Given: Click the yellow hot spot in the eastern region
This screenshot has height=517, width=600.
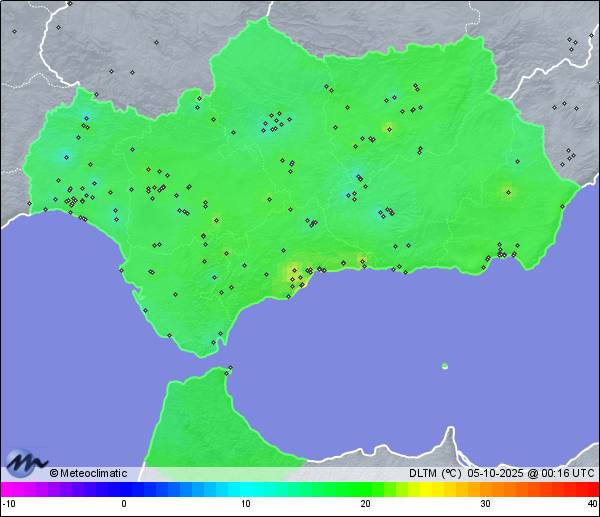Looking at the screenshot, I should pyautogui.click(x=507, y=192).
